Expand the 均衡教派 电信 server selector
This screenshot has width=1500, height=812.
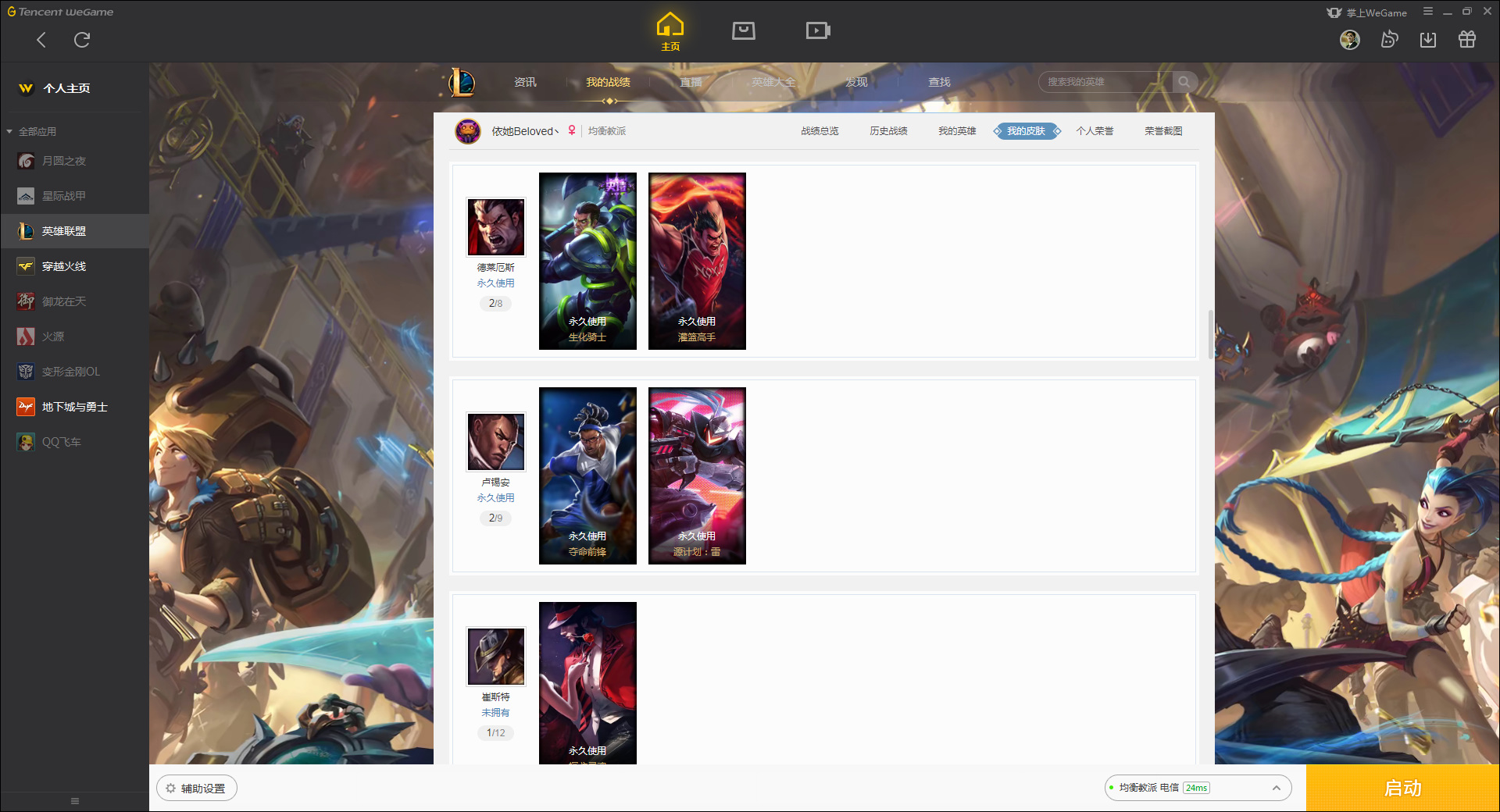coord(1198,788)
